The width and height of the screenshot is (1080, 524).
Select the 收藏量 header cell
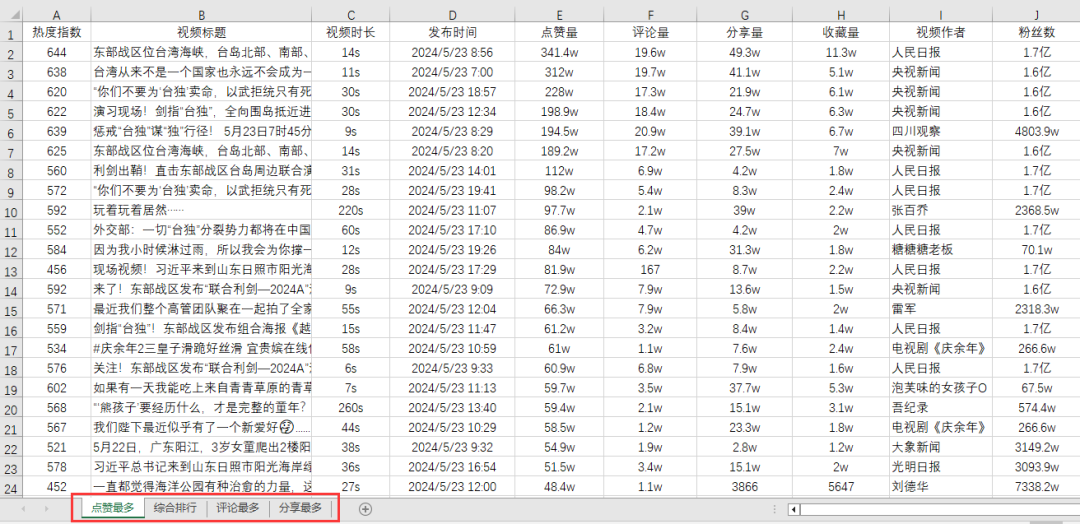point(841,33)
